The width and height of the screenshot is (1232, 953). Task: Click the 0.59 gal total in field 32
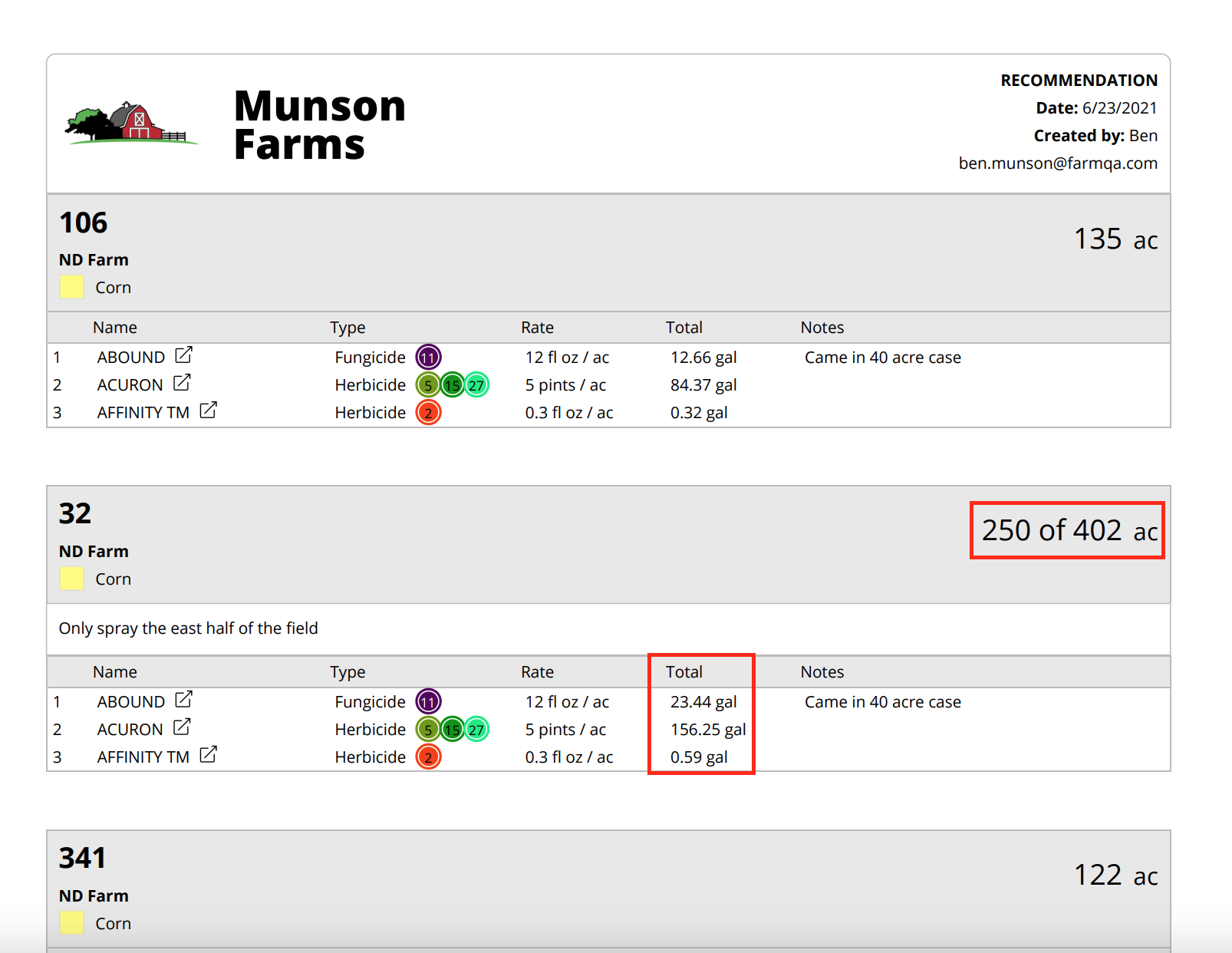(699, 757)
